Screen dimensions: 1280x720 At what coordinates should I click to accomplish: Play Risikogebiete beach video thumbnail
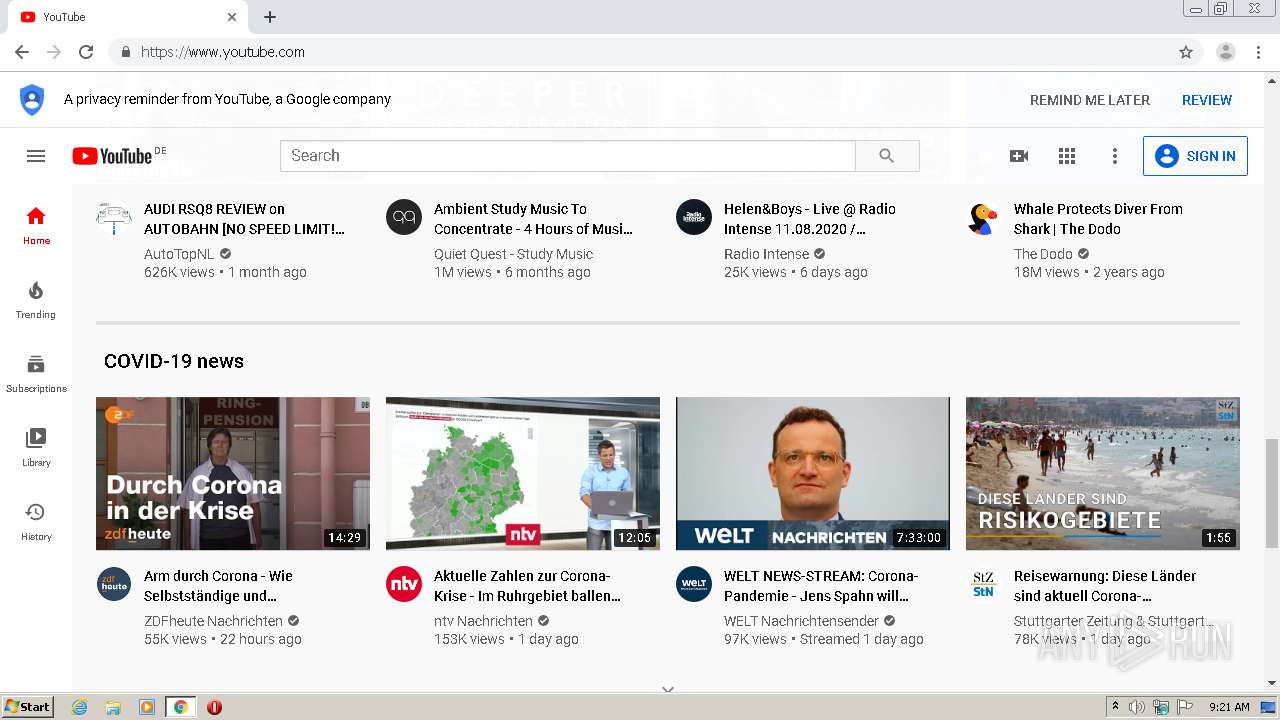pyautogui.click(x=1103, y=474)
